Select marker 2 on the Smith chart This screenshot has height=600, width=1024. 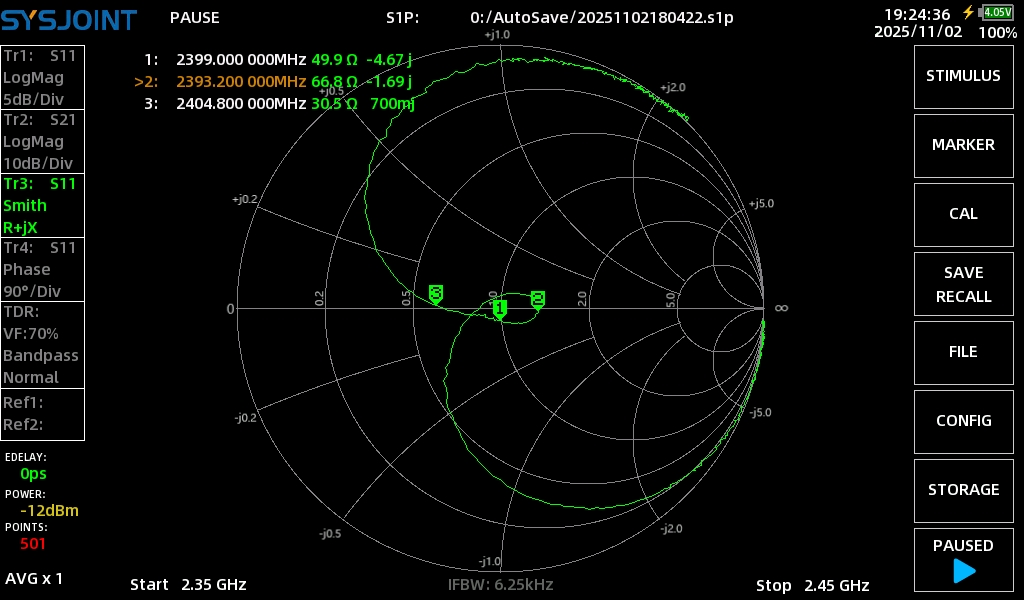538,299
